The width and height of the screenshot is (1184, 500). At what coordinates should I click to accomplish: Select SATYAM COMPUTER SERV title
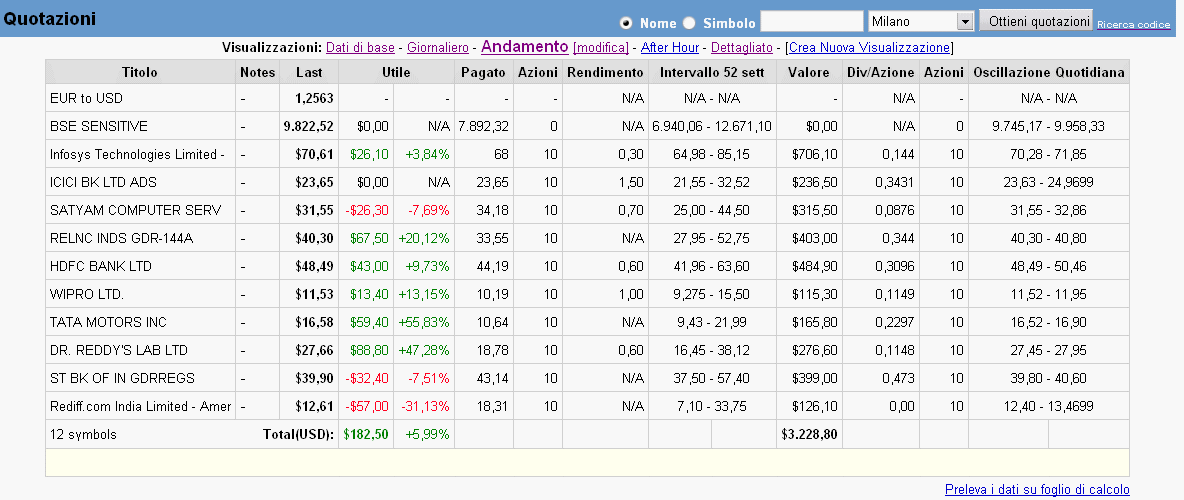[x=136, y=210]
